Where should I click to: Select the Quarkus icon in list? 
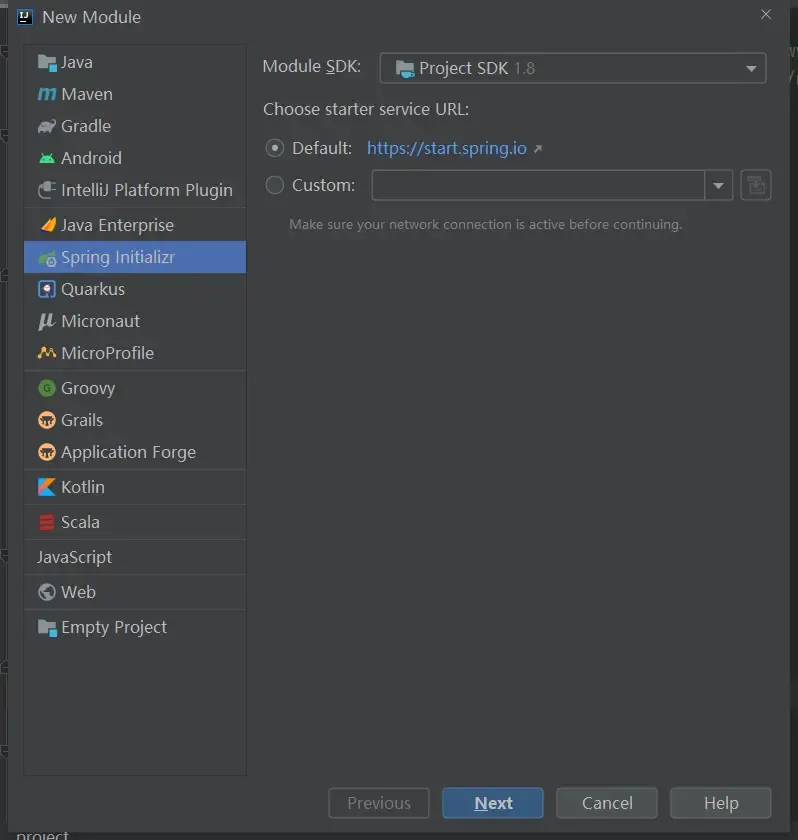pos(47,289)
